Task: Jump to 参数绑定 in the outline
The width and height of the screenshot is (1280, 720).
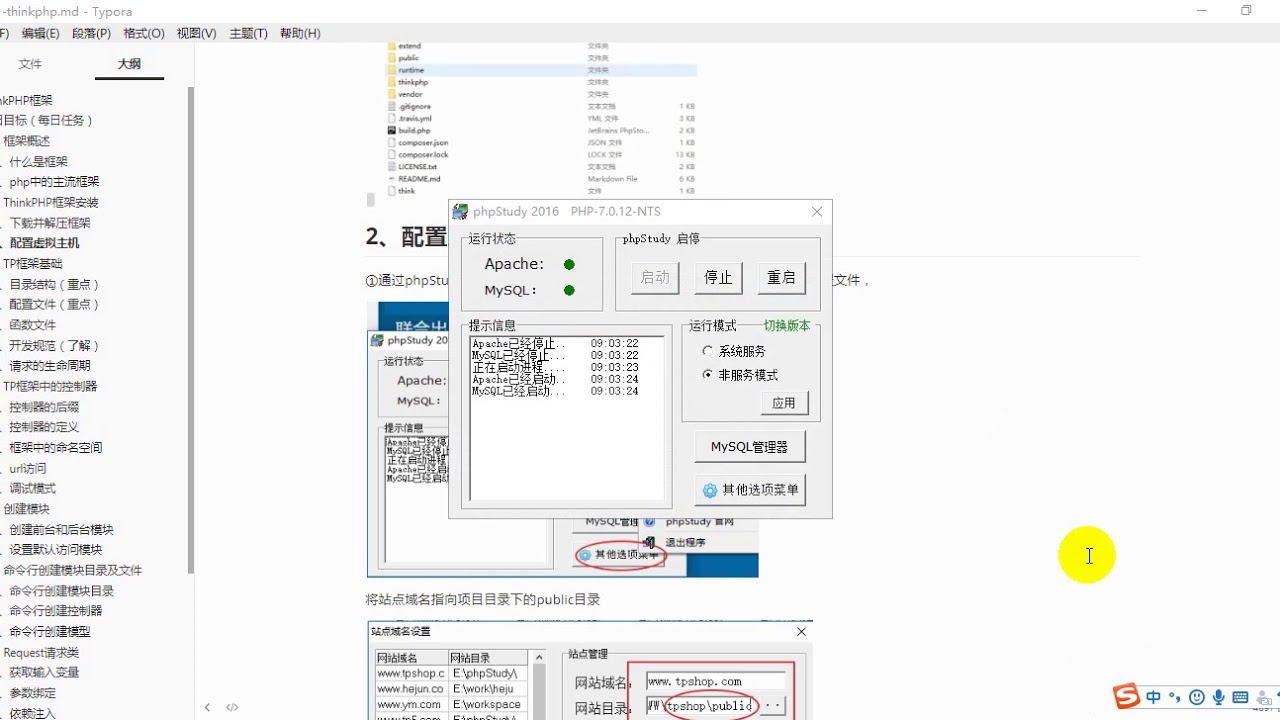Action: click(x=33, y=693)
